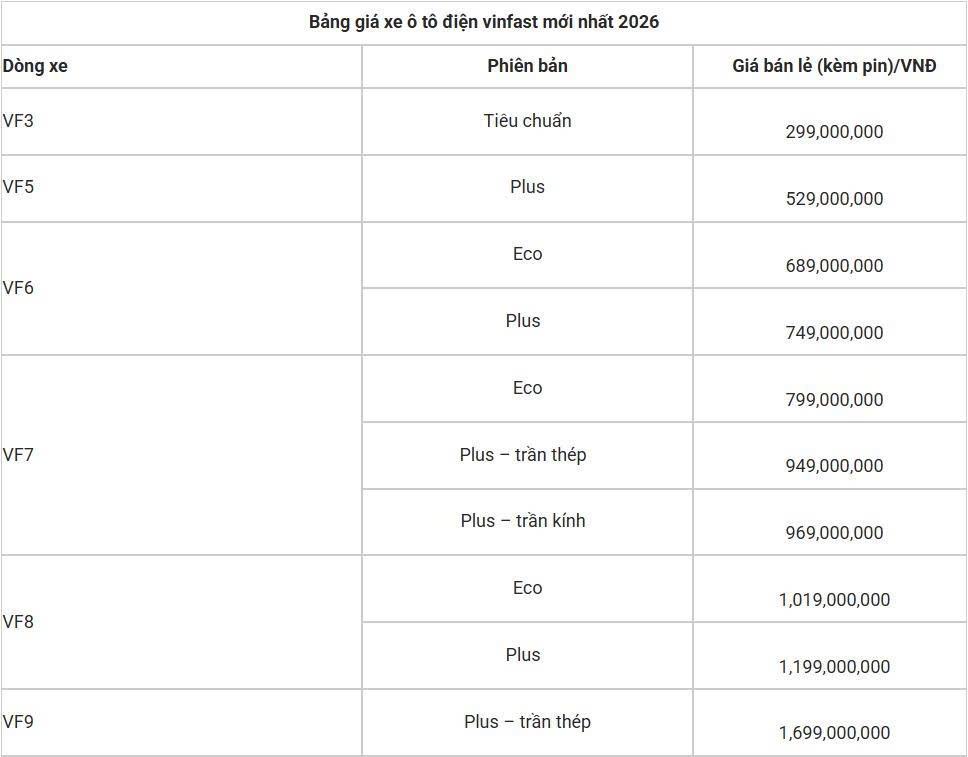Click the 969,000,000 price cell

pyautogui.click(x=834, y=533)
